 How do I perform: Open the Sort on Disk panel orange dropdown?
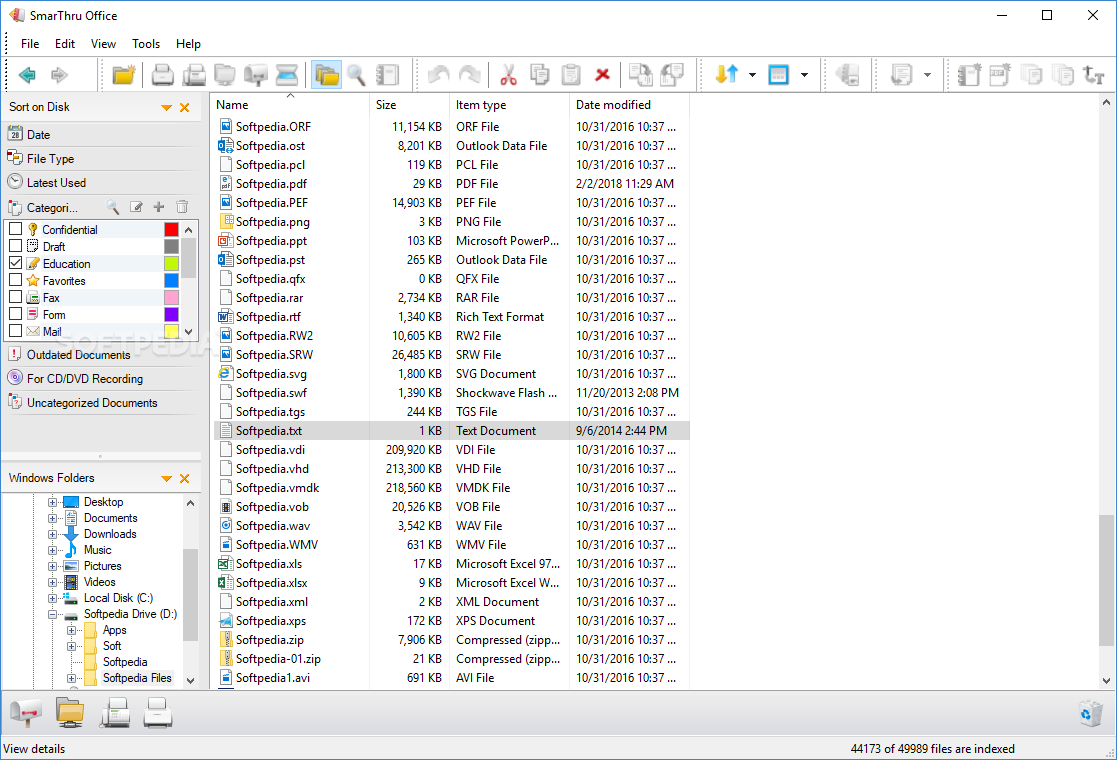click(166, 108)
